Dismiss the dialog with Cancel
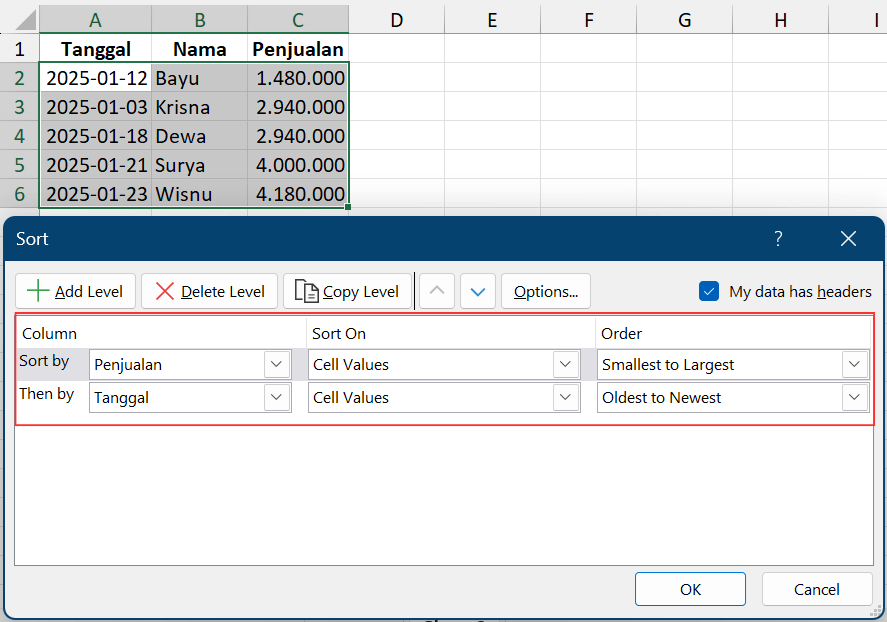 [816, 589]
